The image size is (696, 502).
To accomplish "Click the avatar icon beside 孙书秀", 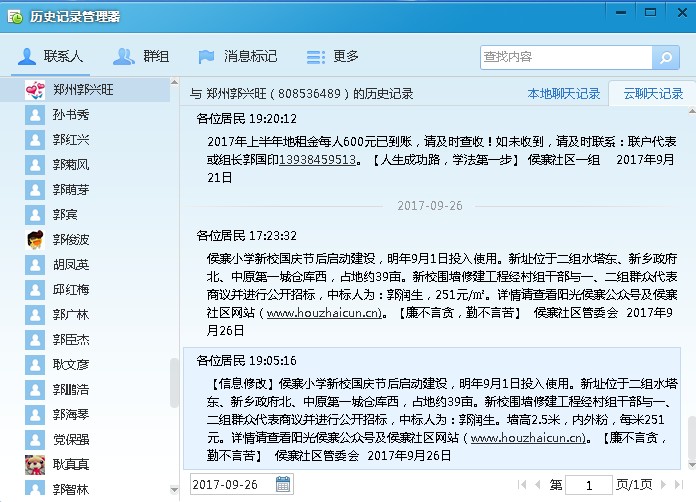I will pos(35,115).
